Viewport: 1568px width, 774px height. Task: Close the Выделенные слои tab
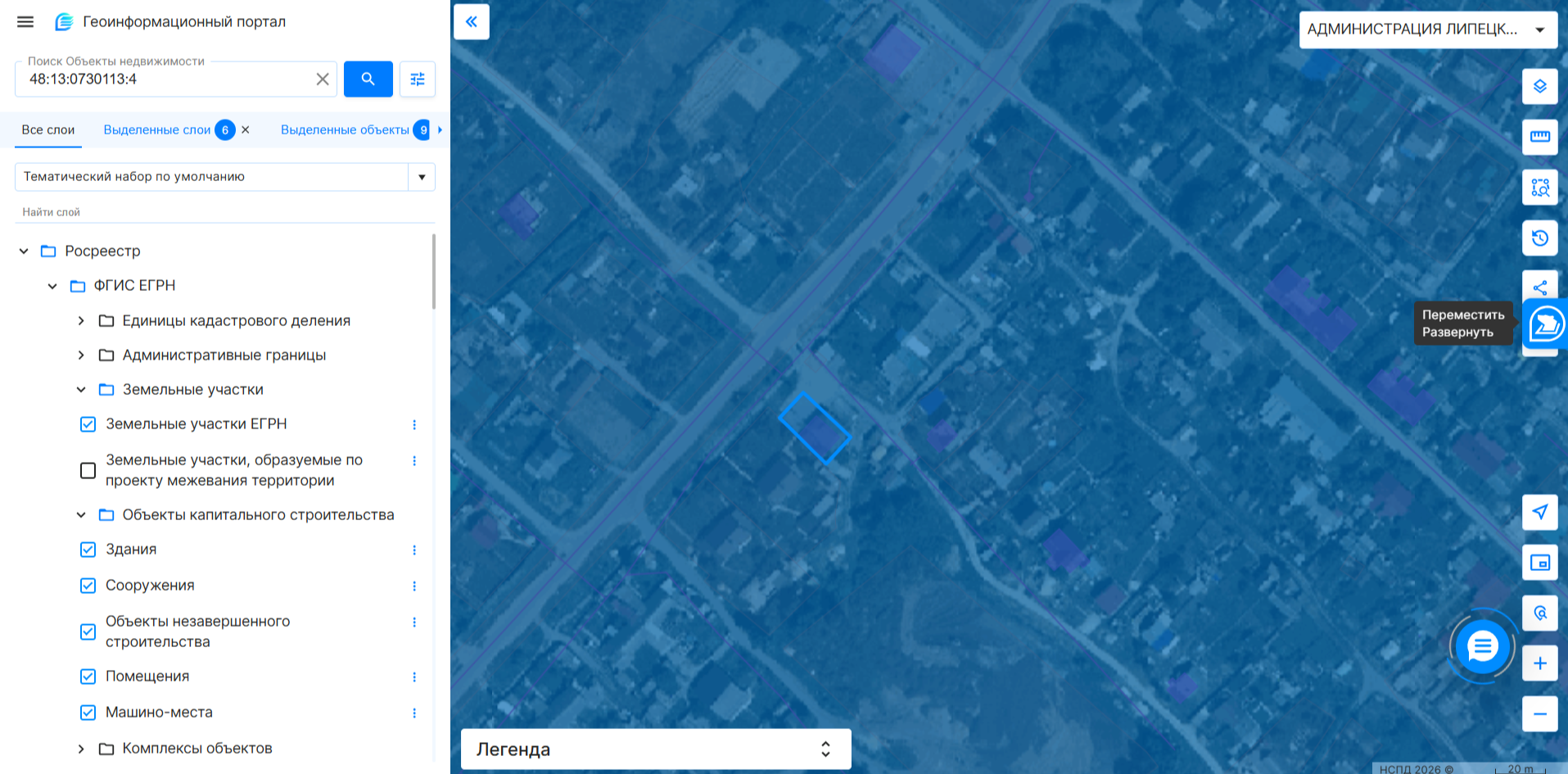click(x=246, y=129)
